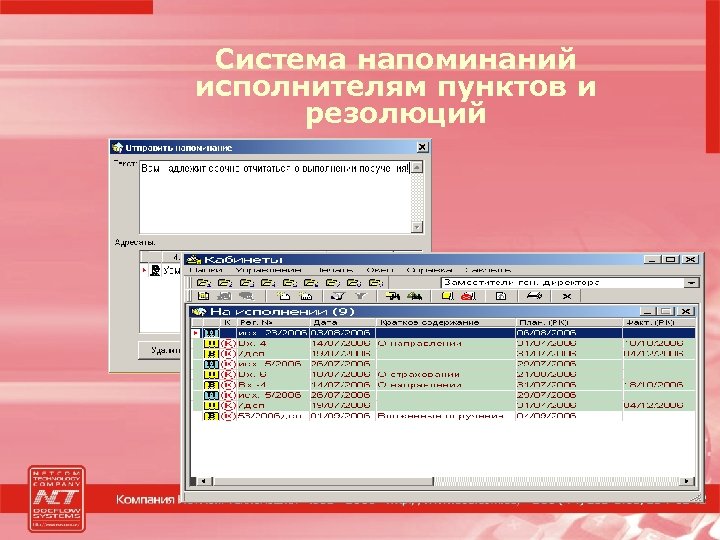
Task: Expand Заместители ген. директора combo box arrow
Action: [692, 283]
